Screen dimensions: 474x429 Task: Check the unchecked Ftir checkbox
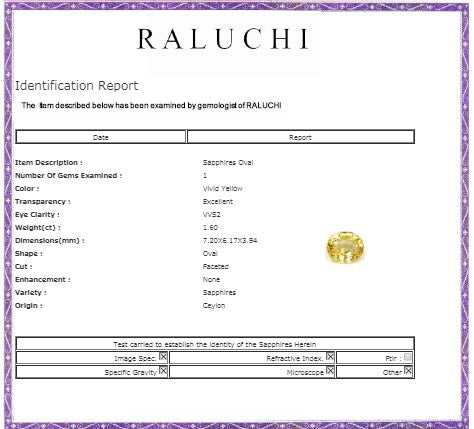tap(408, 357)
